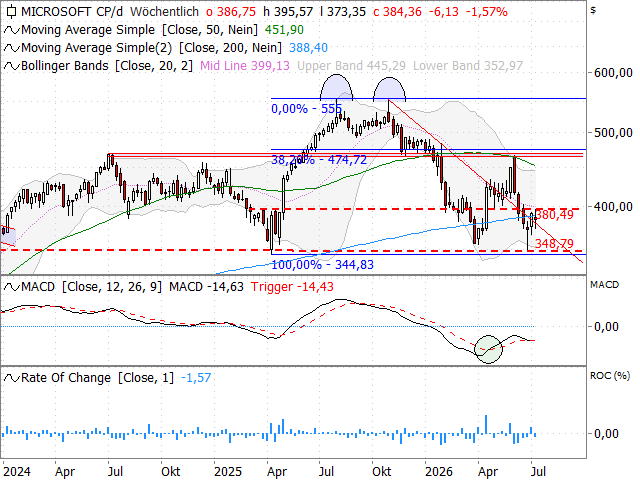Click the green circle on MACD crossover
Image resolution: width=640 pixels, height=480 pixels.
[488, 349]
